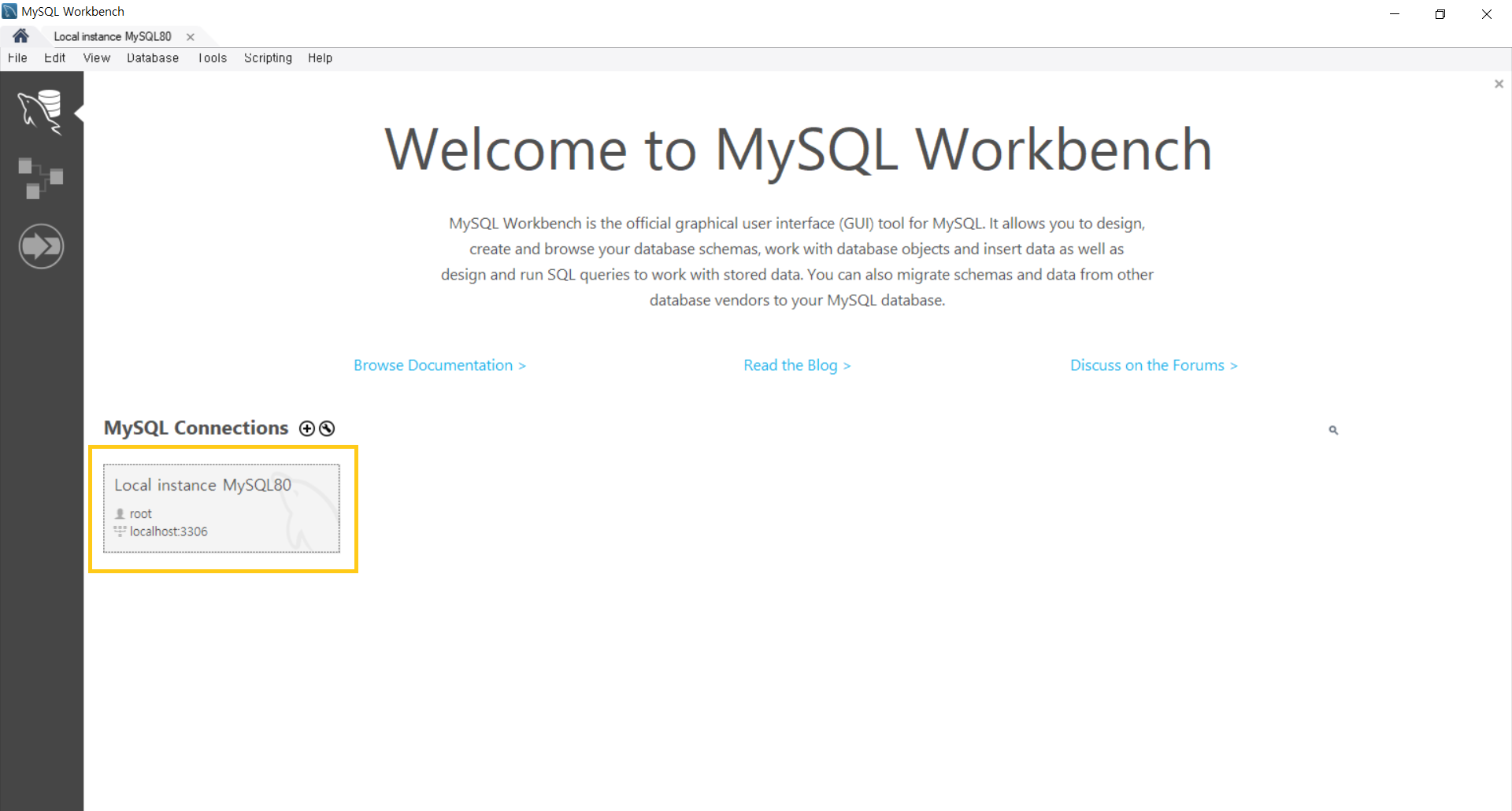Open Manage Connections wrench icon

tap(327, 428)
